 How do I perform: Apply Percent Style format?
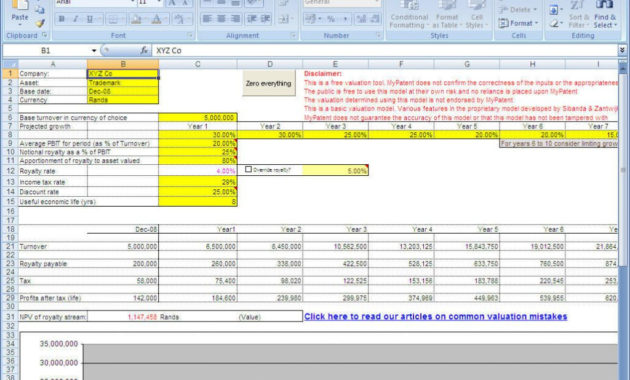pos(331,19)
